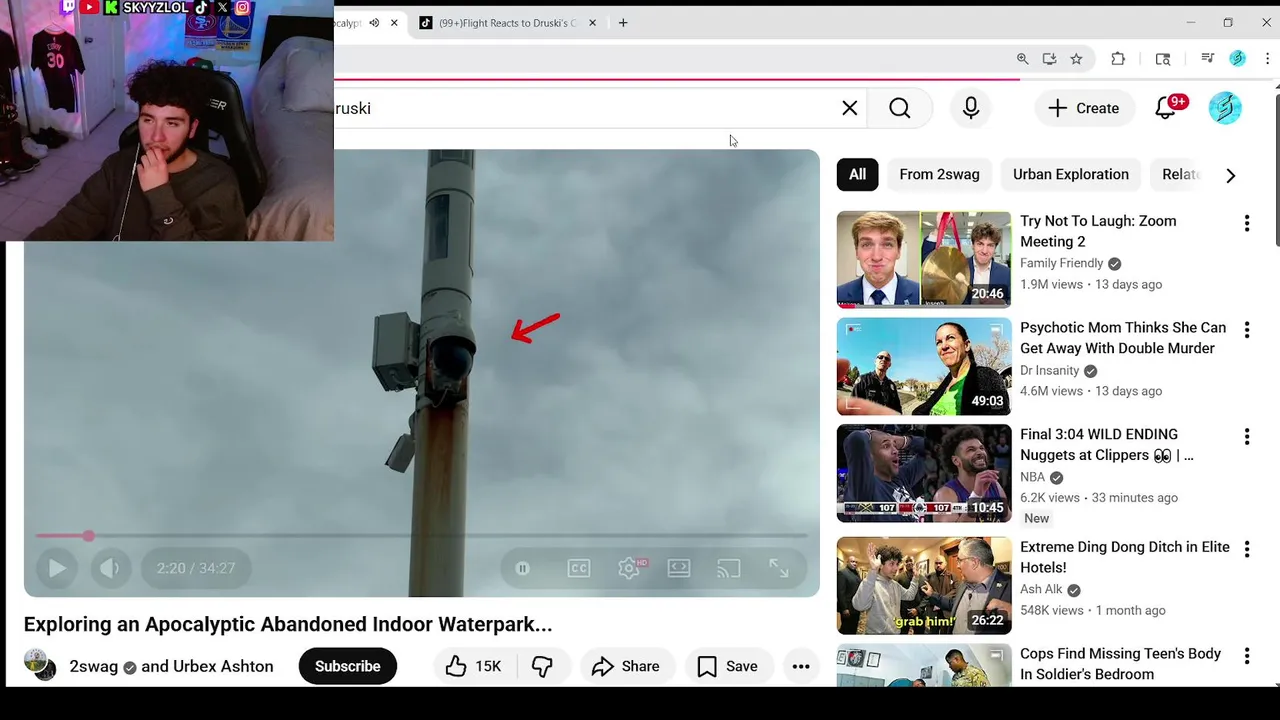1280x720 pixels.
Task: Close the Flight Reacts to Druski's tab
Action: click(x=592, y=23)
